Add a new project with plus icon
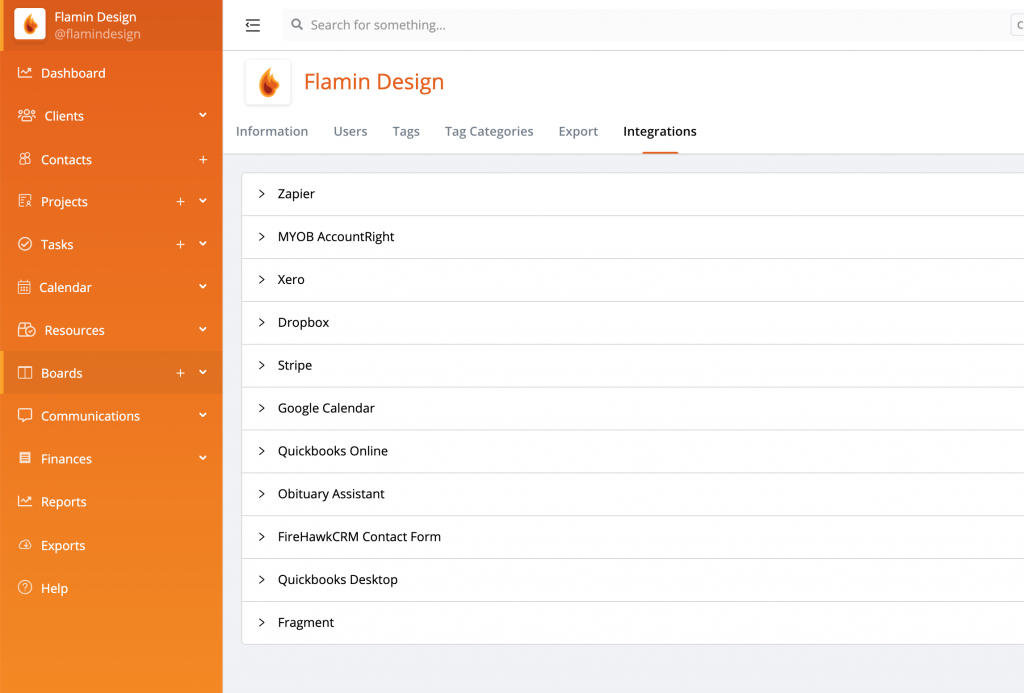 (x=180, y=202)
